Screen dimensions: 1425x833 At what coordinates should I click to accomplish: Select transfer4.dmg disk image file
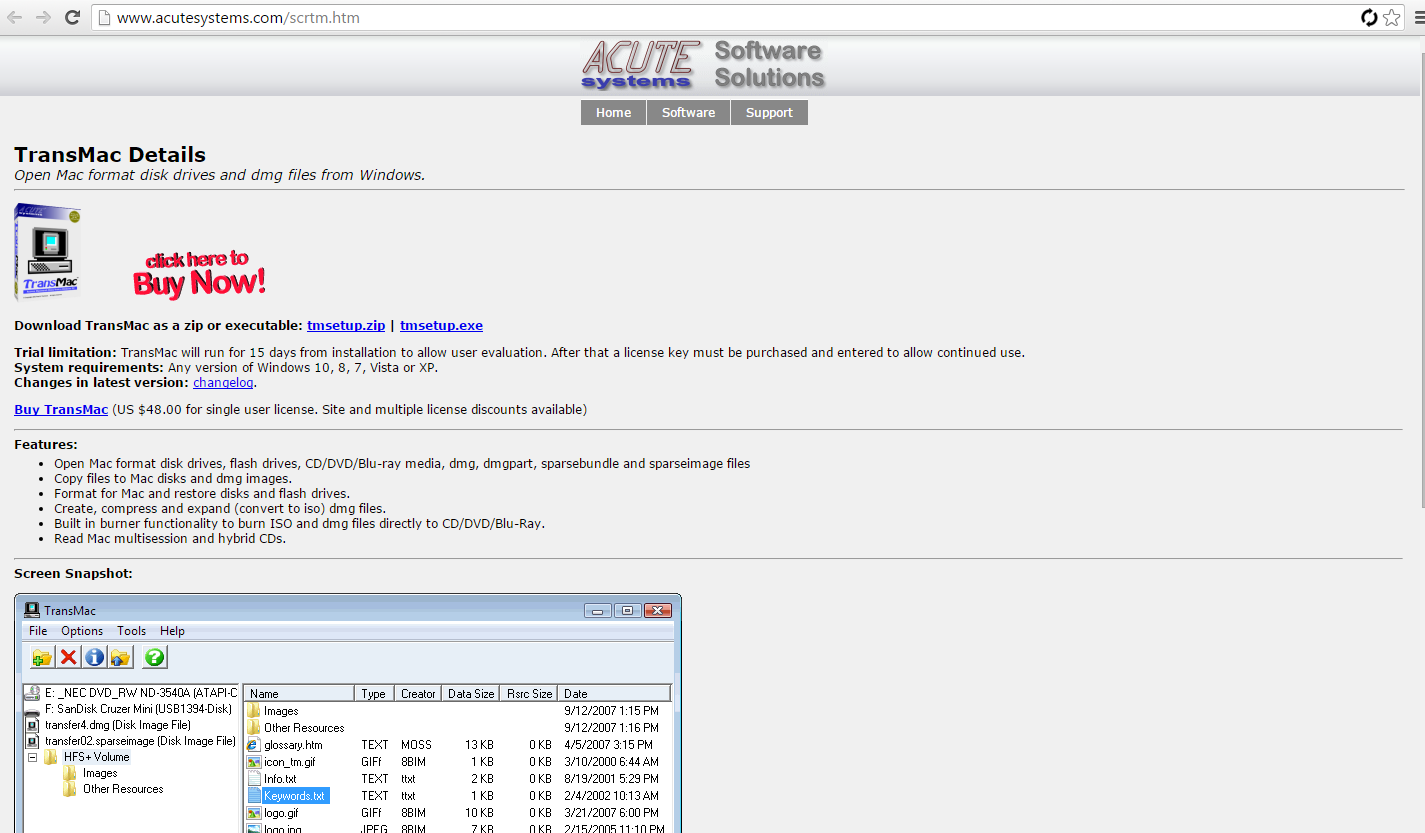click(118, 725)
